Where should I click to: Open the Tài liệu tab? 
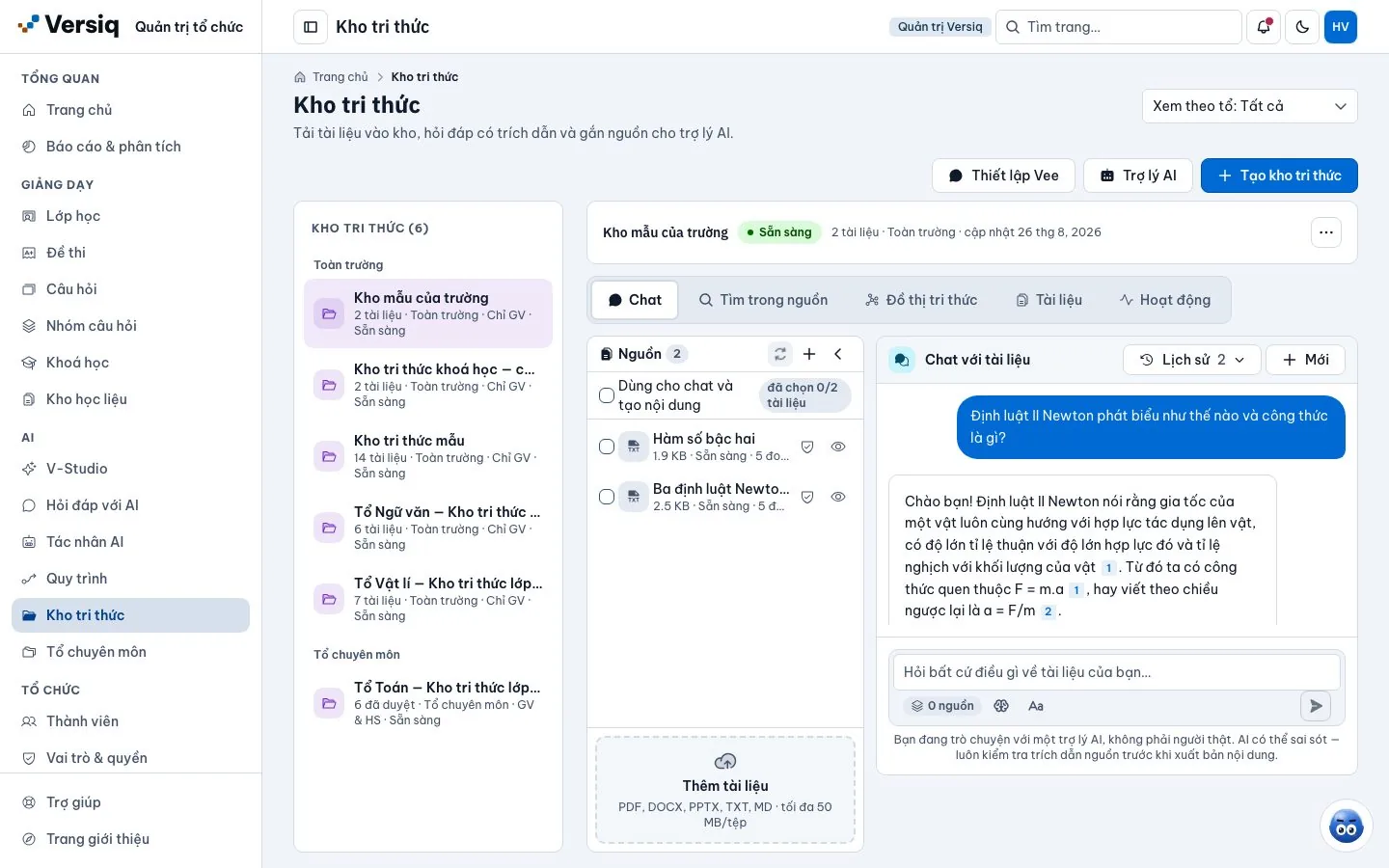(x=1049, y=300)
